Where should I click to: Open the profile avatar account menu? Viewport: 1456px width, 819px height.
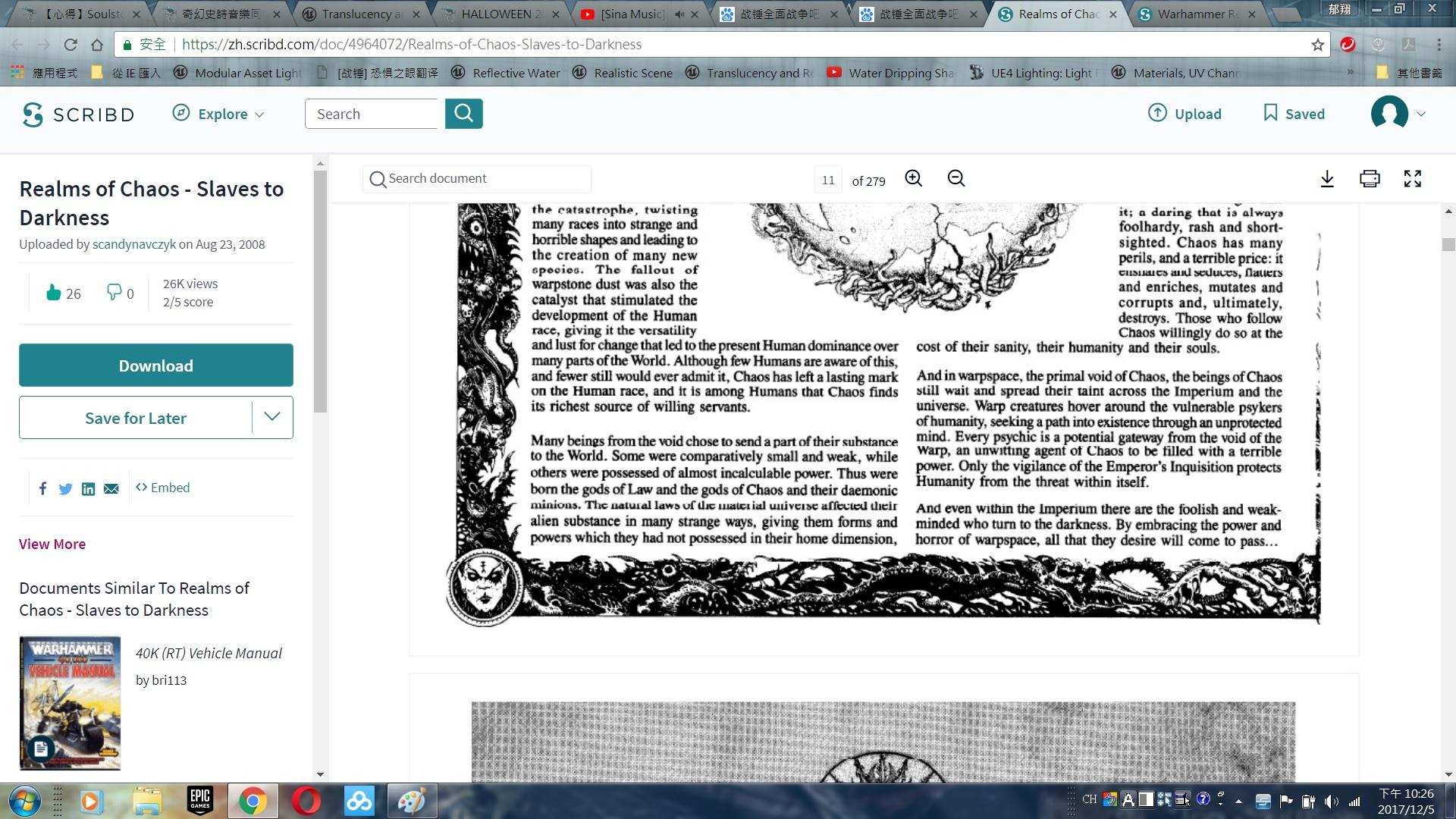(x=1398, y=114)
